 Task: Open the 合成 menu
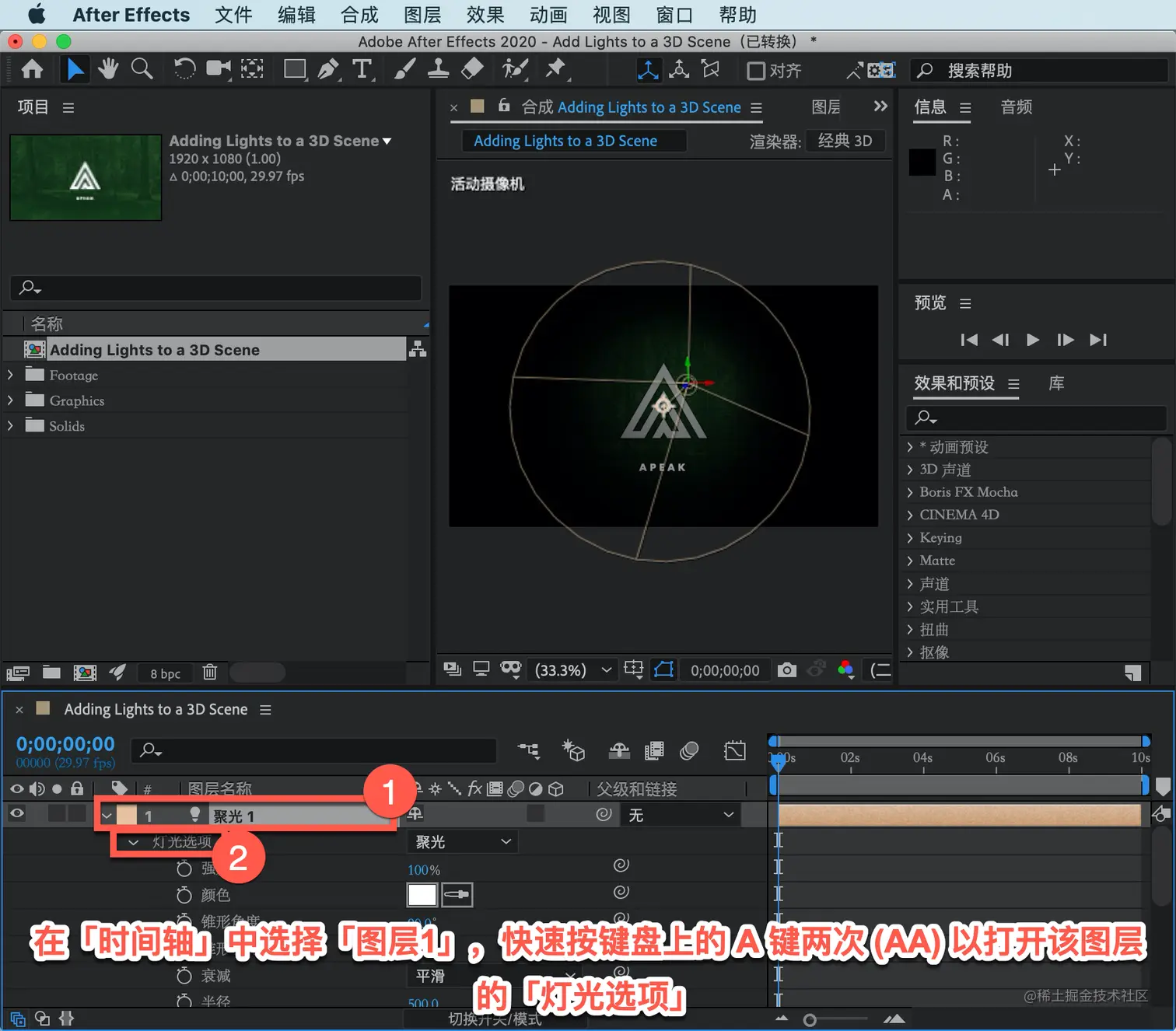(x=359, y=15)
